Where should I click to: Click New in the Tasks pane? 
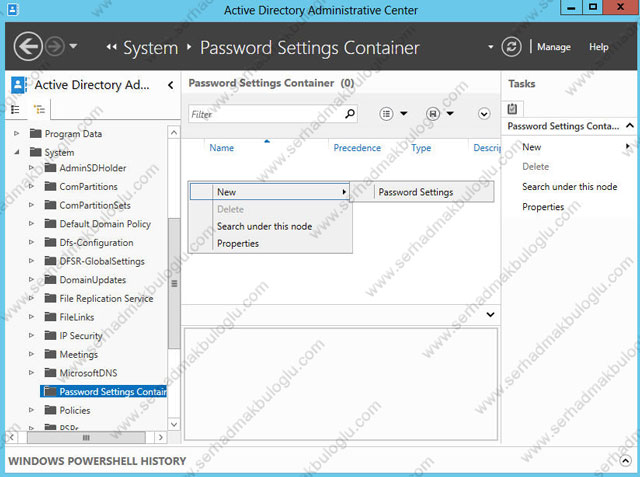coord(531,147)
